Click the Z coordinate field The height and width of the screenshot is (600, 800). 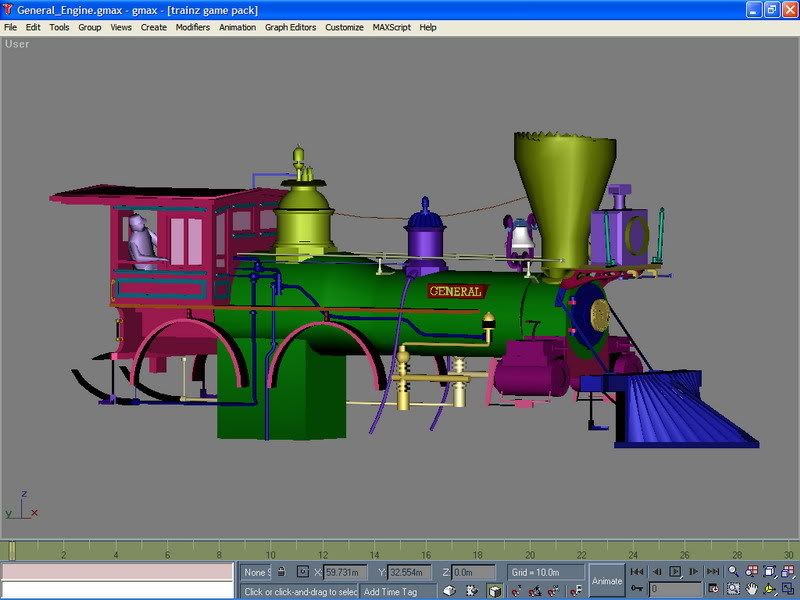[473, 572]
